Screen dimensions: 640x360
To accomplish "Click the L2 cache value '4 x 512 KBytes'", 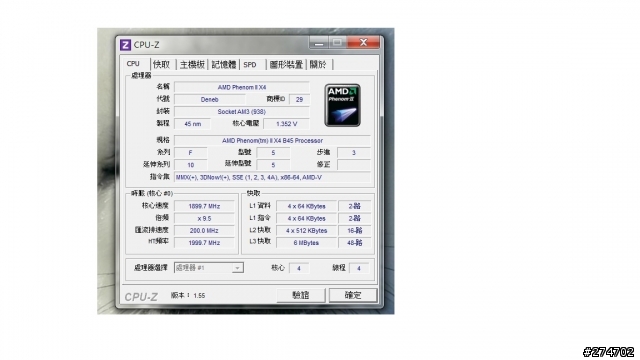I will [307, 231].
